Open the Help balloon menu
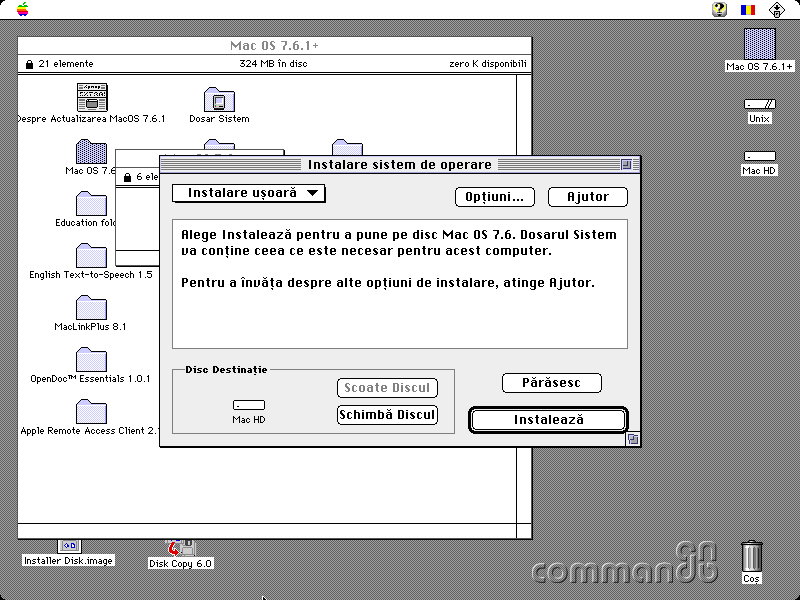This screenshot has width=800, height=600. point(719,9)
